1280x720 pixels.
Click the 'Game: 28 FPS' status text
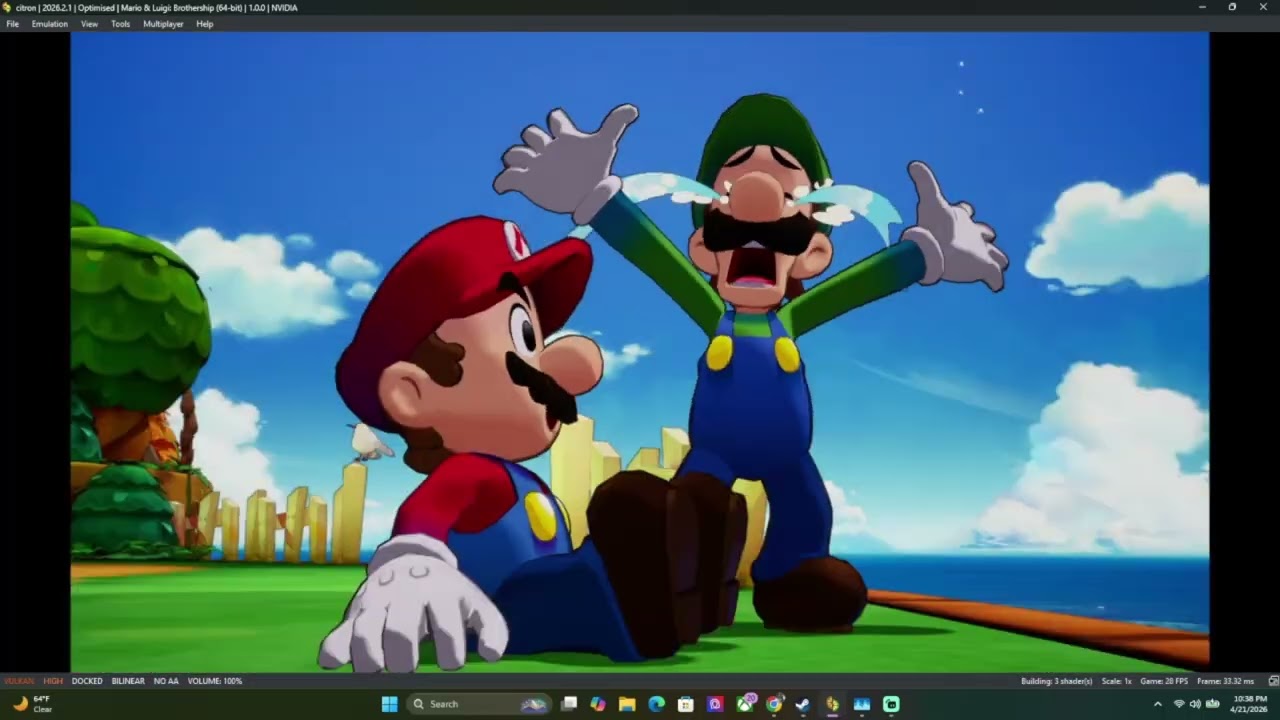1164,681
